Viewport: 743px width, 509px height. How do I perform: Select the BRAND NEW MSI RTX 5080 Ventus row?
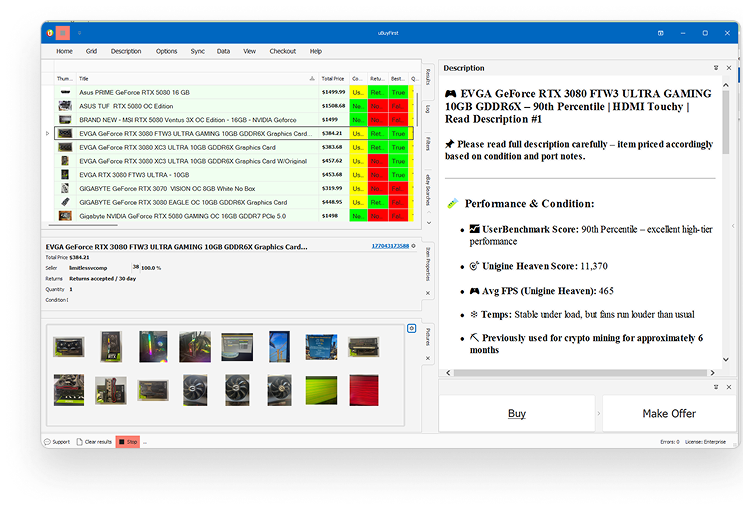[234, 120]
